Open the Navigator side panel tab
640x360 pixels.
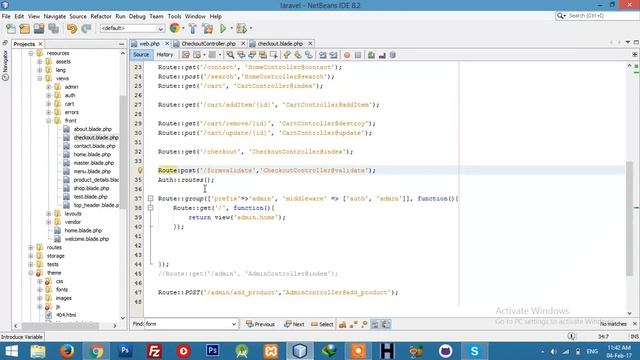click(x=5, y=65)
